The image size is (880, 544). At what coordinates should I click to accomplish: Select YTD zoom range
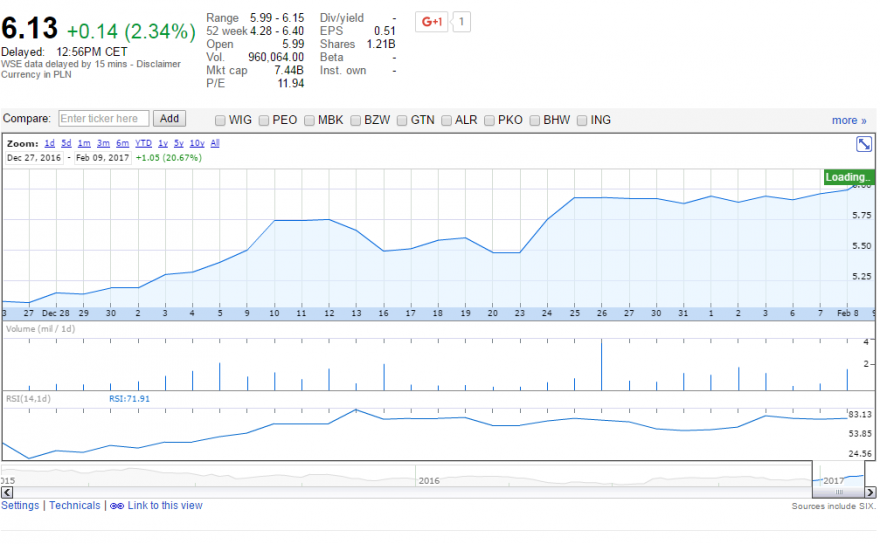(x=143, y=144)
